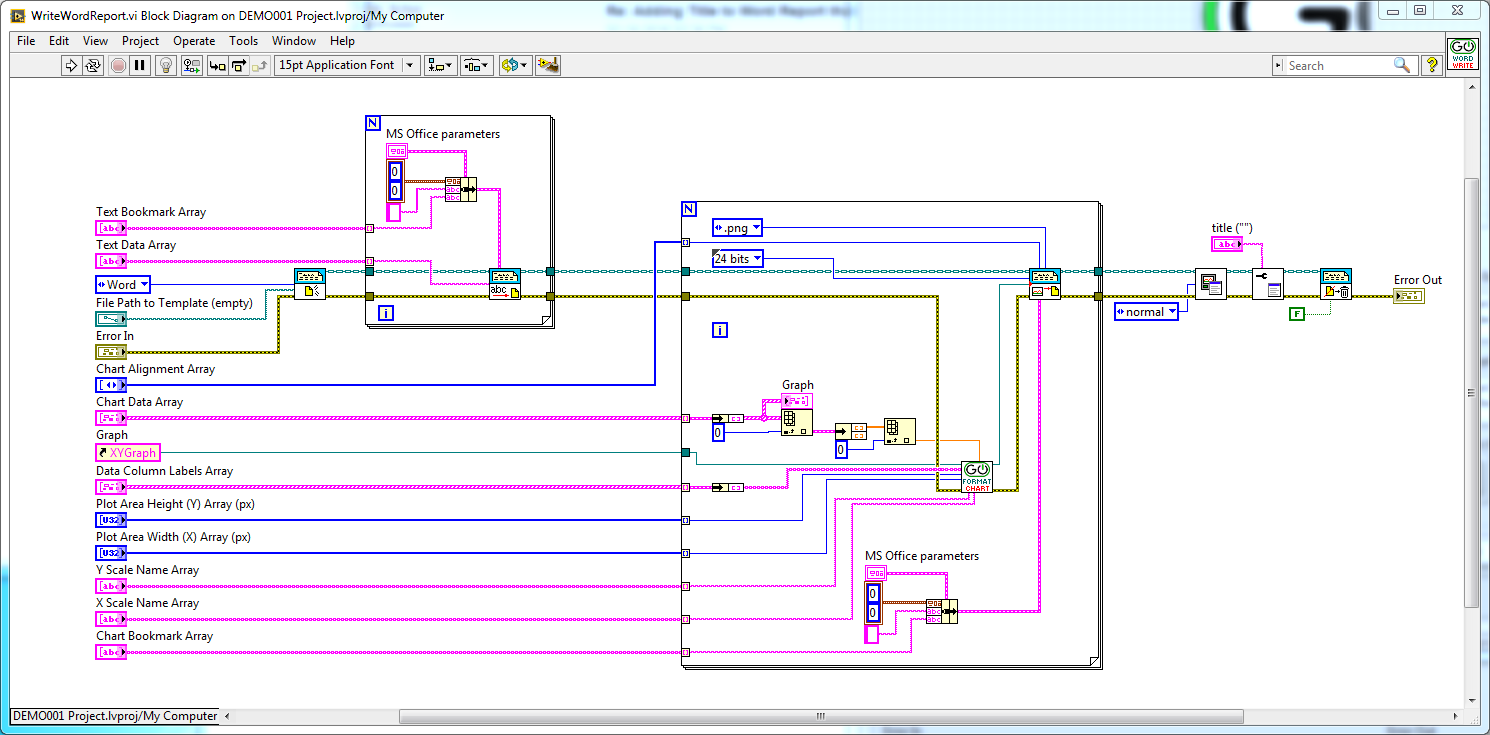This screenshot has width=1490, height=735.
Task: Open the Distribute Objects dropdown
Action: tap(476, 65)
